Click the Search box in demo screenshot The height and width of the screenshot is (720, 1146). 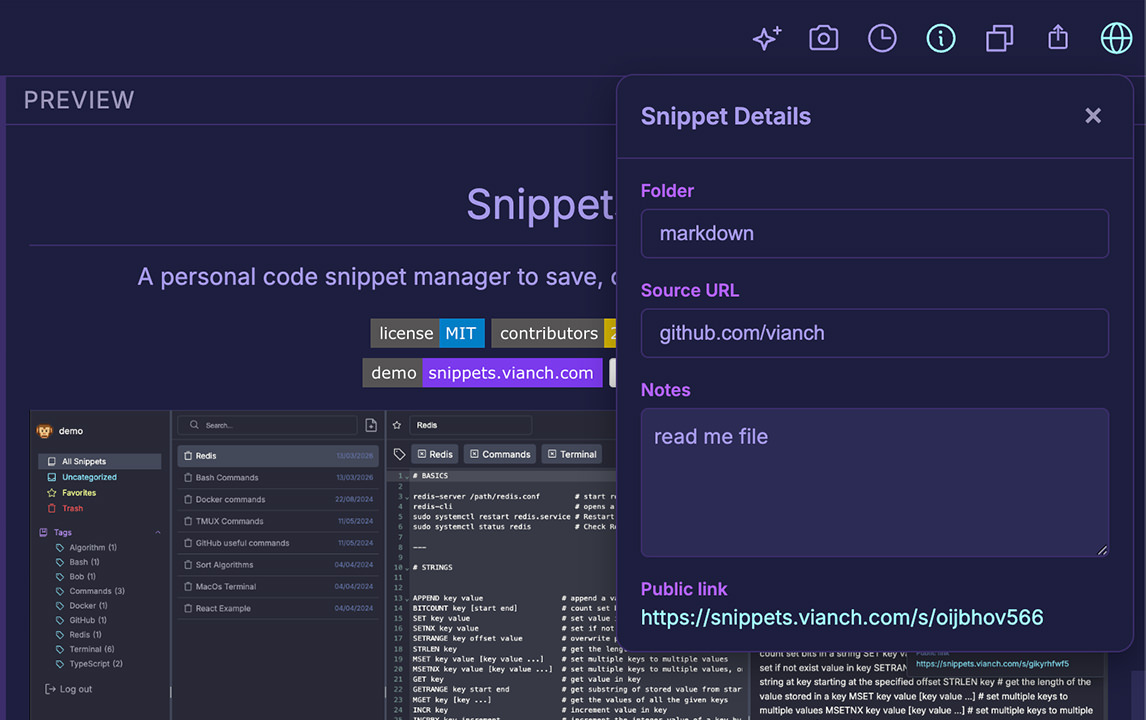coord(267,425)
